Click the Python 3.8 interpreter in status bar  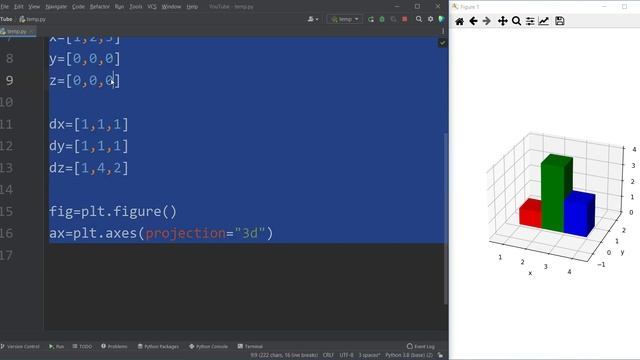[409, 355]
